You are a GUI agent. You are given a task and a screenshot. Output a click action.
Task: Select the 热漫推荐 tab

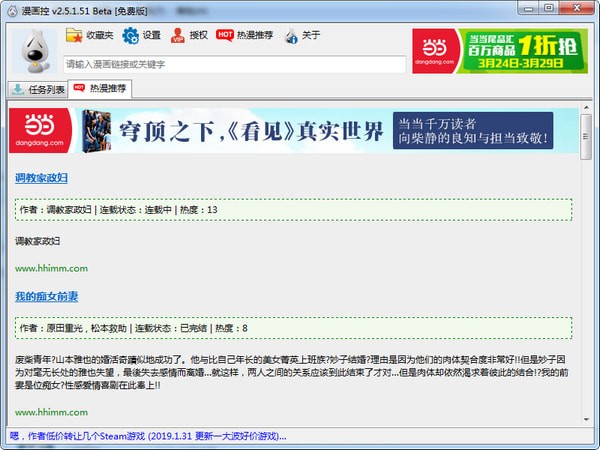pyautogui.click(x=100, y=89)
